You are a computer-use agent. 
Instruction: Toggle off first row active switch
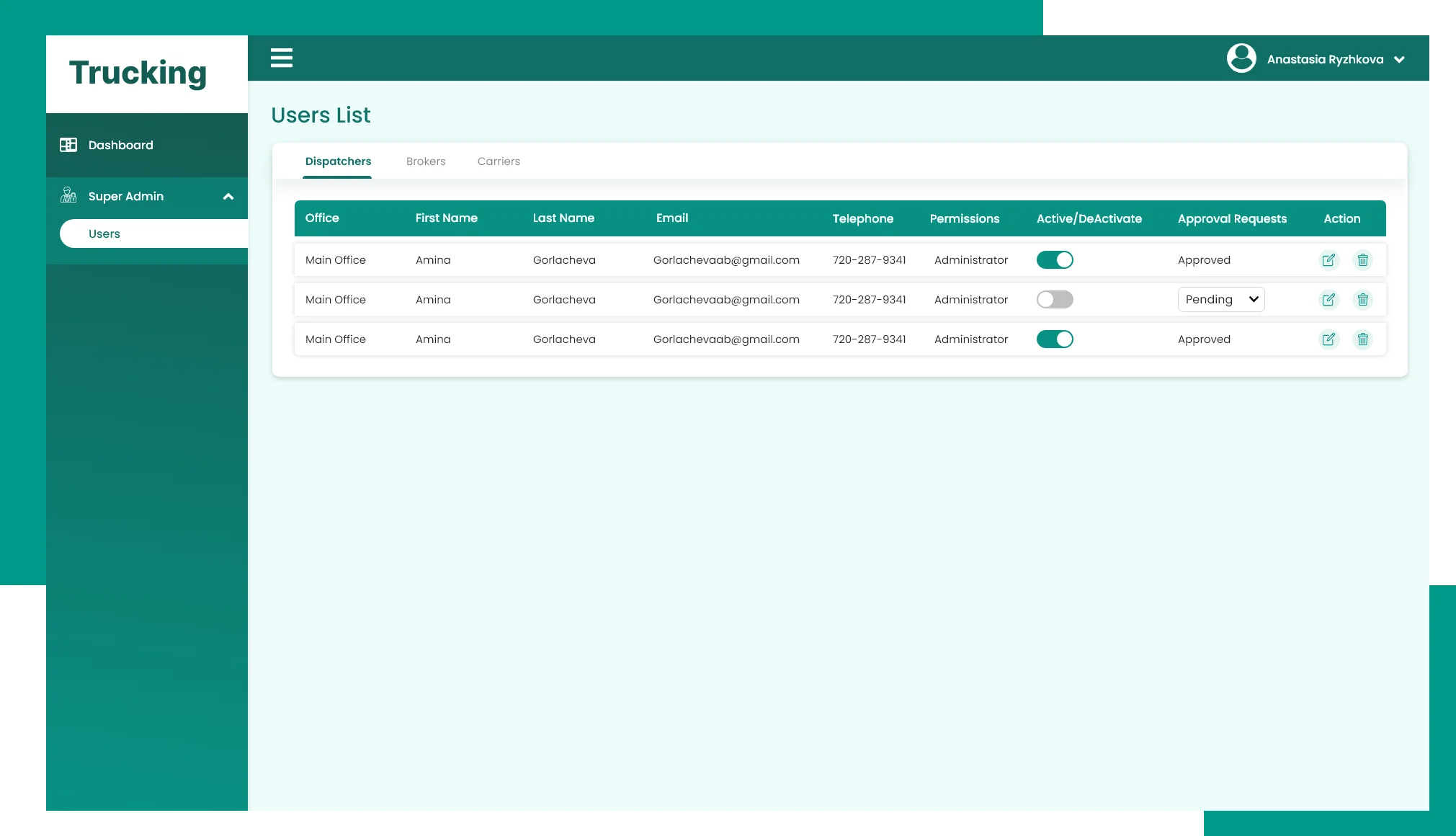1055,259
